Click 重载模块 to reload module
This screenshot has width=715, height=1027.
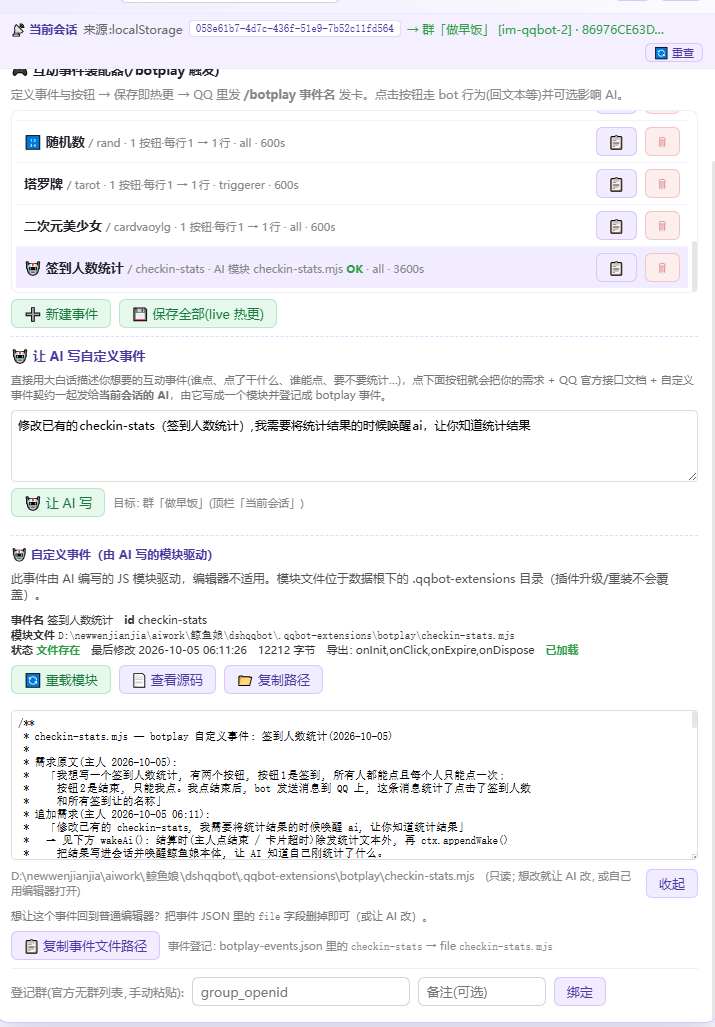click(61, 680)
